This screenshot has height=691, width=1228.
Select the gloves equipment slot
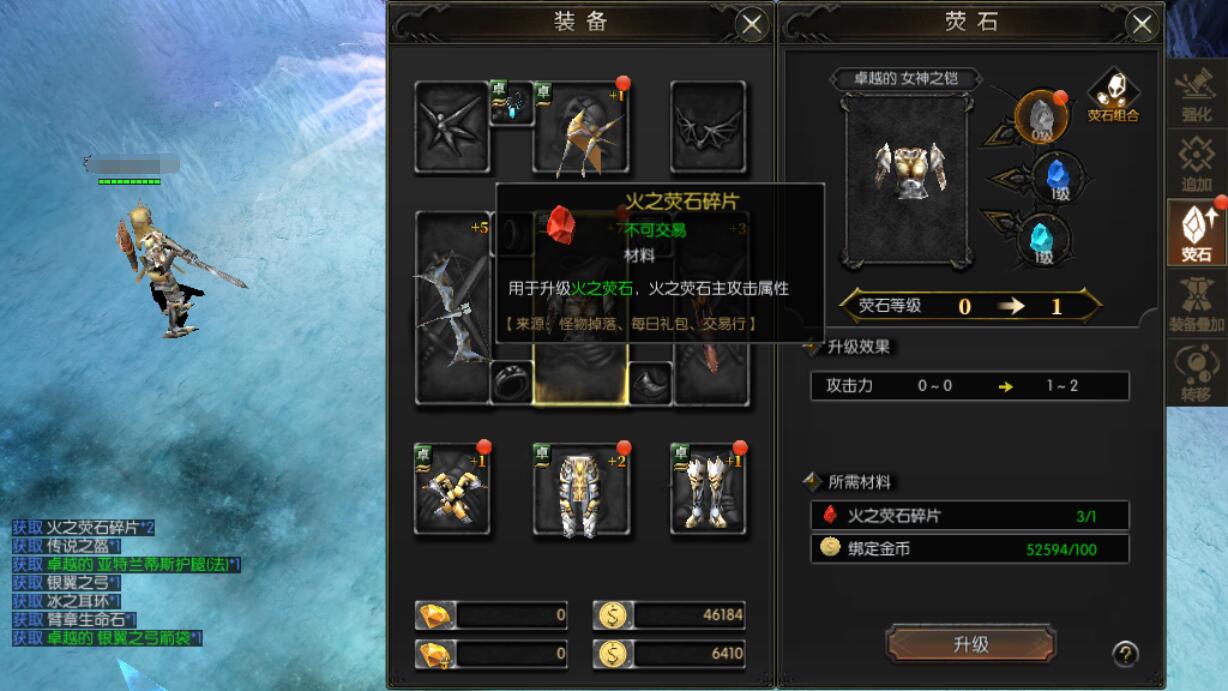tap(452, 489)
